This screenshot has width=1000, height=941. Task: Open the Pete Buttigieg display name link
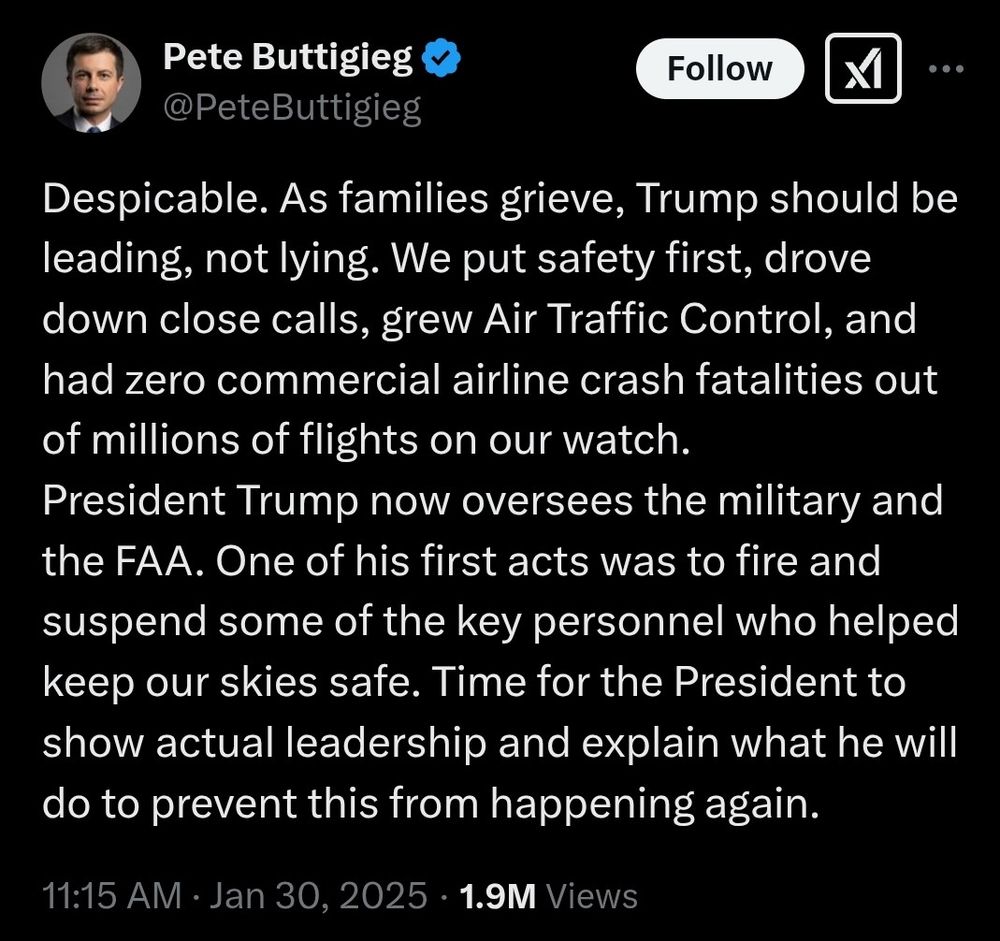pyautogui.click(x=288, y=57)
